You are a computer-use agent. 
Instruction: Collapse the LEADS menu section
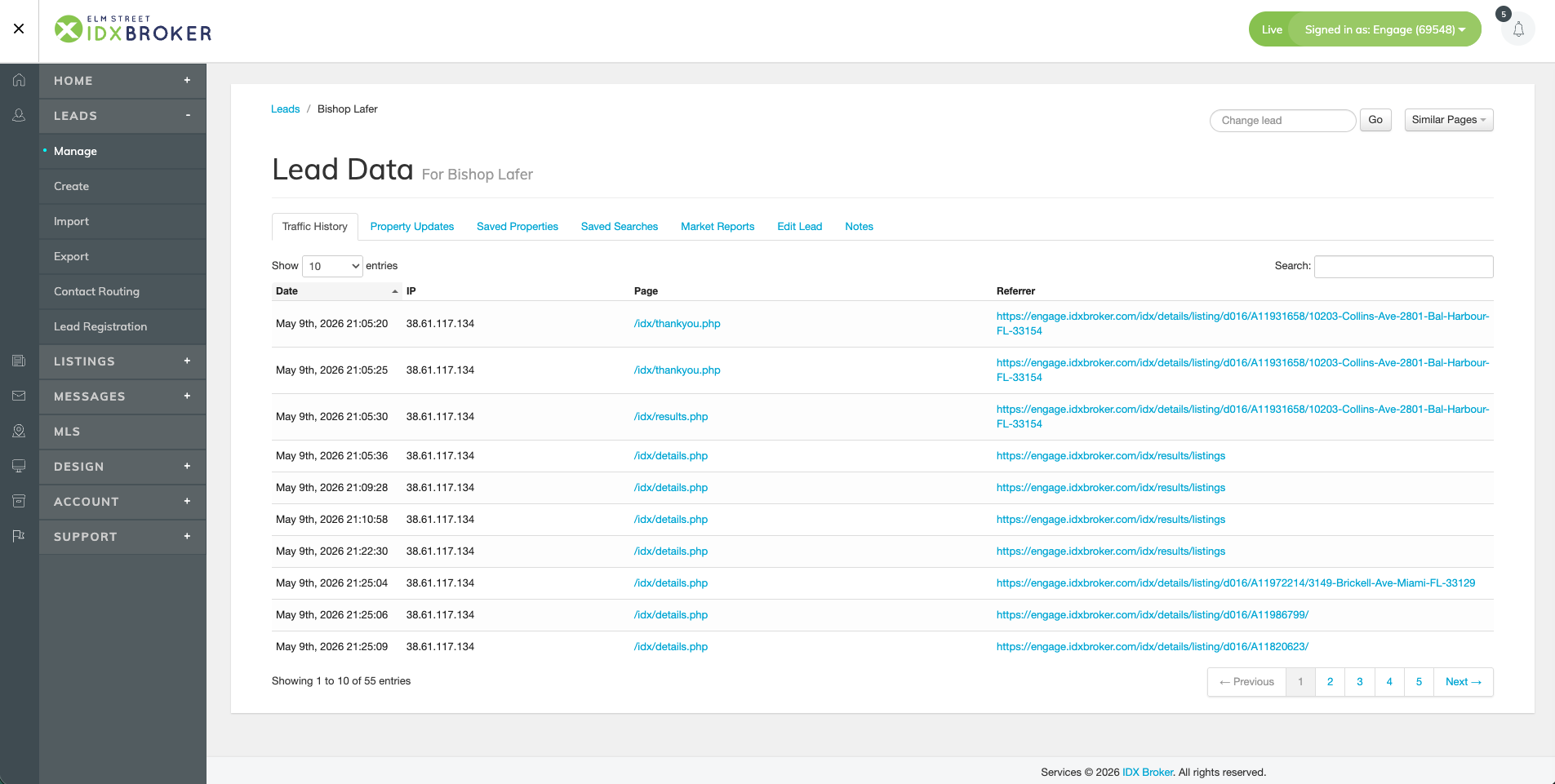pyautogui.click(x=122, y=116)
